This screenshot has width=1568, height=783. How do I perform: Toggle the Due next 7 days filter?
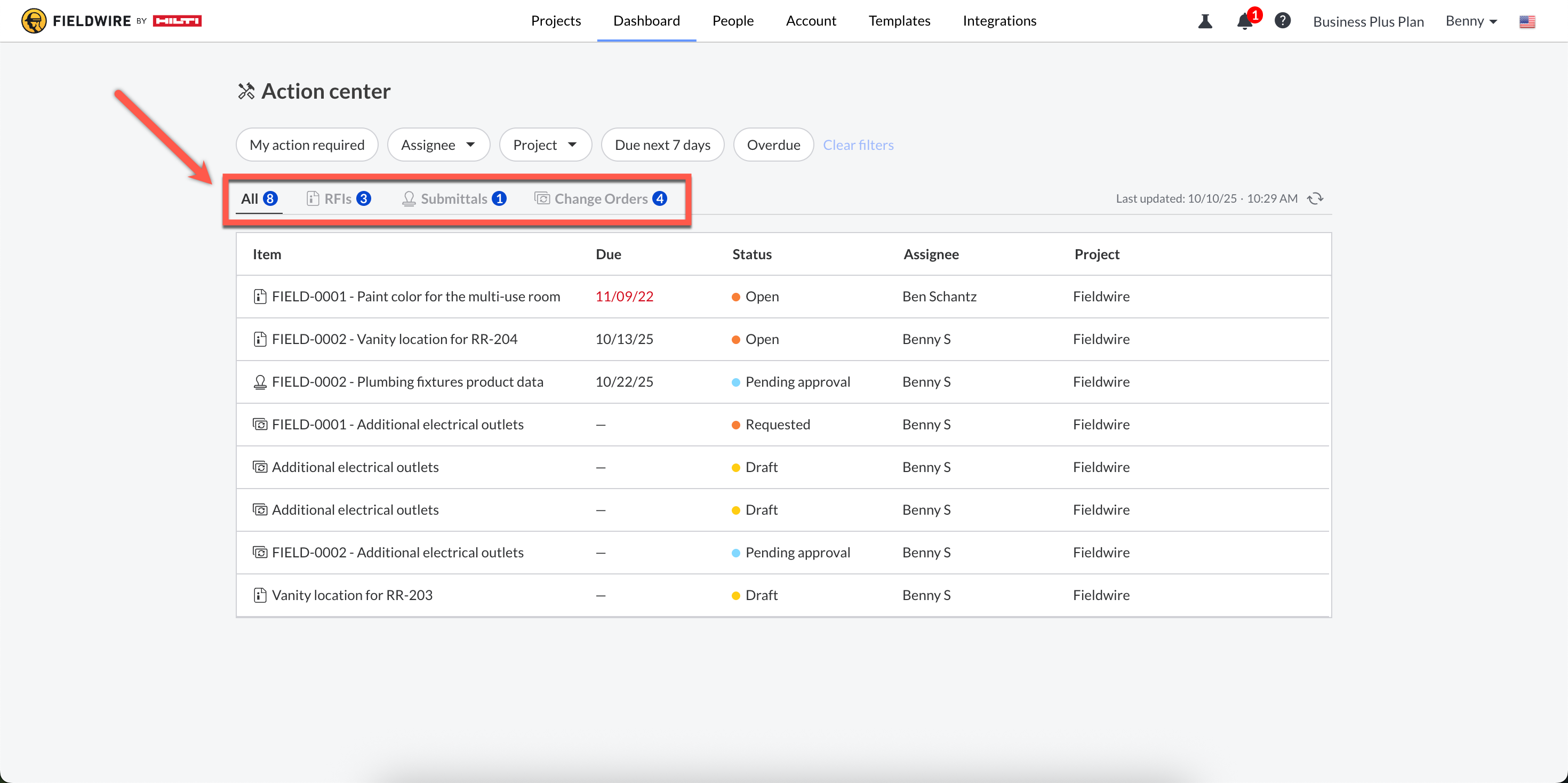tap(662, 145)
